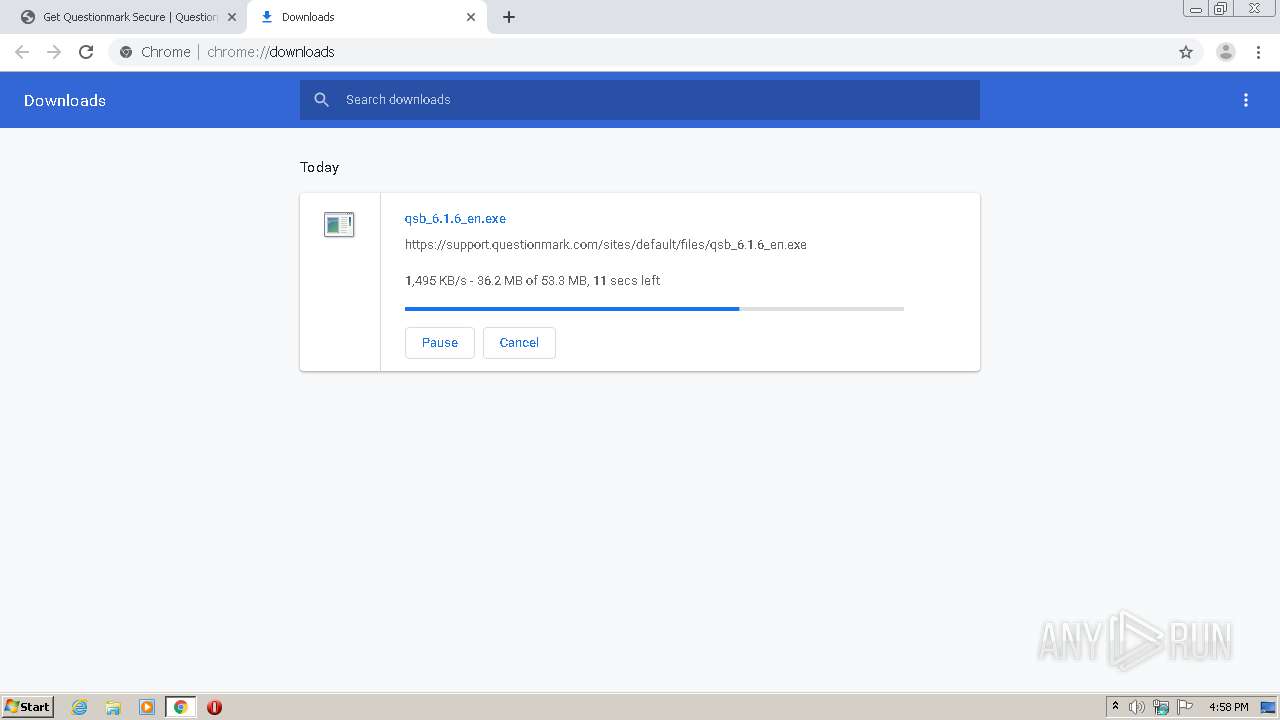Click the Chrome taskbar button
Image resolution: width=1280 pixels, height=720 pixels.
[180, 707]
